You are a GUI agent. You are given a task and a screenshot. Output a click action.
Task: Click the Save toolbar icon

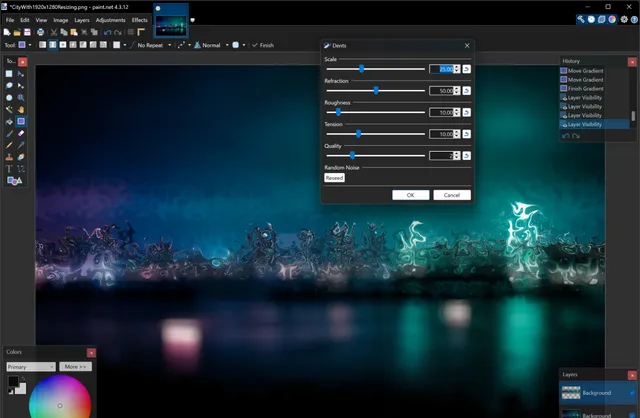(x=27, y=32)
